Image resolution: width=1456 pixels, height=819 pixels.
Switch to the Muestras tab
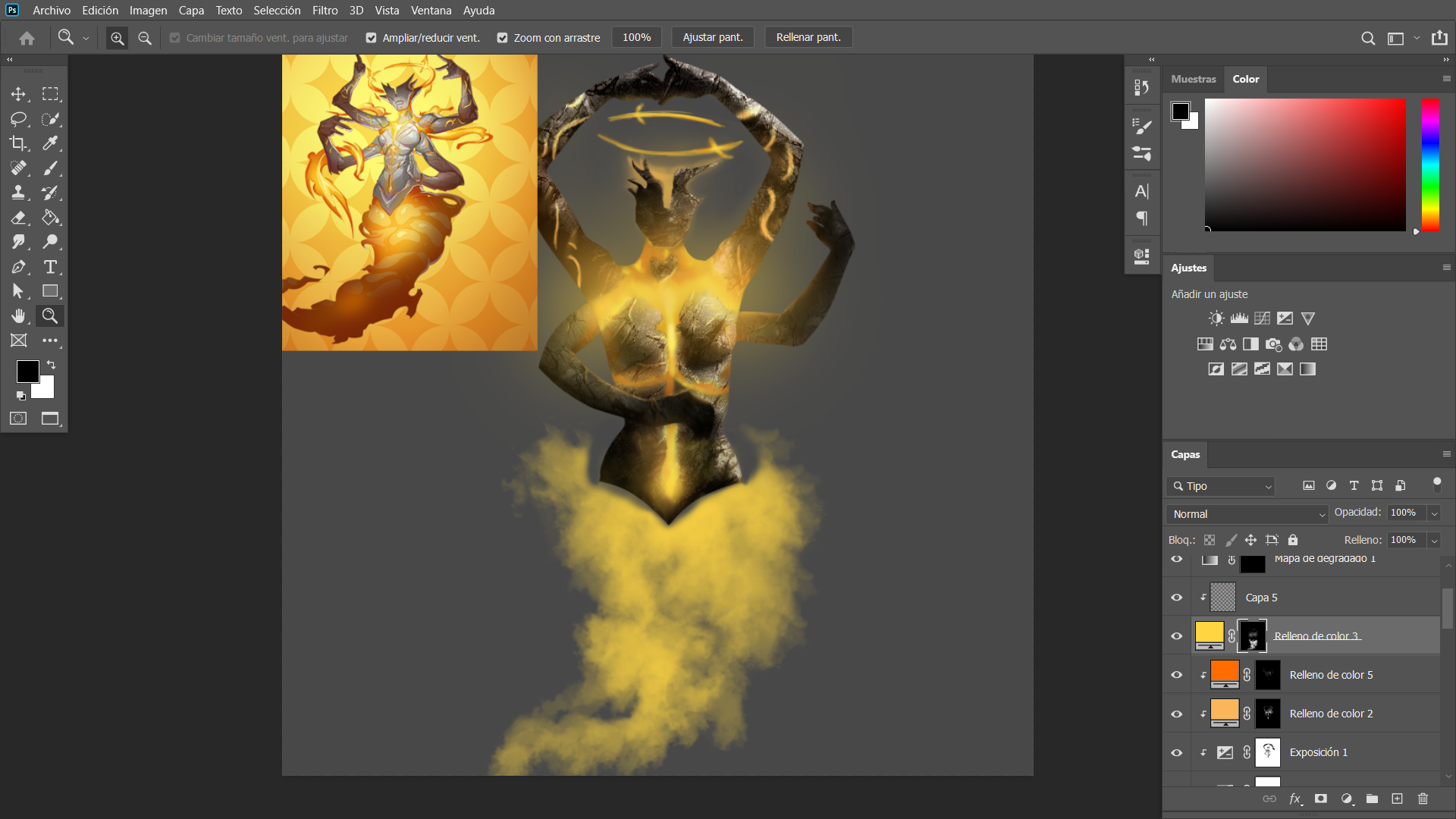coord(1193,79)
